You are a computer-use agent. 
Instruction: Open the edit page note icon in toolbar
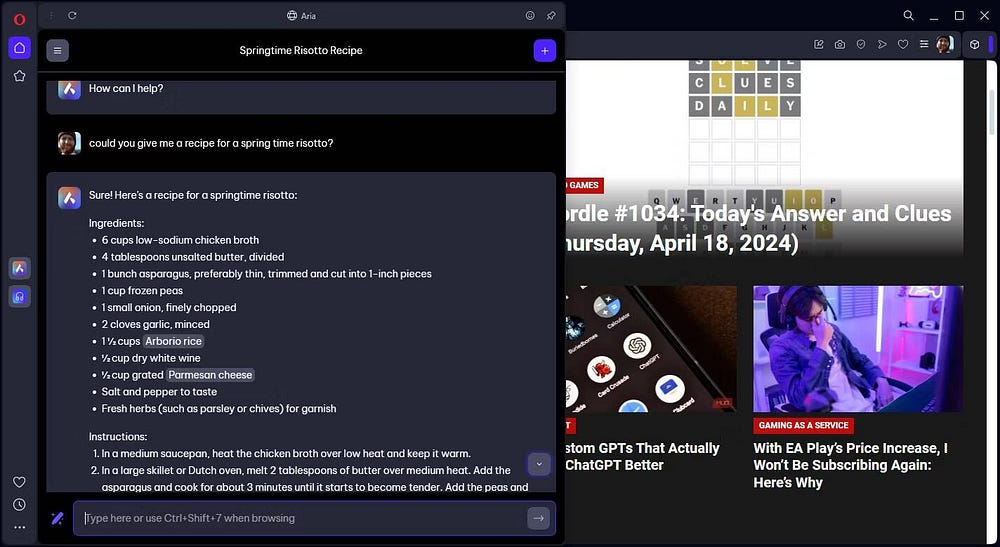coord(819,45)
